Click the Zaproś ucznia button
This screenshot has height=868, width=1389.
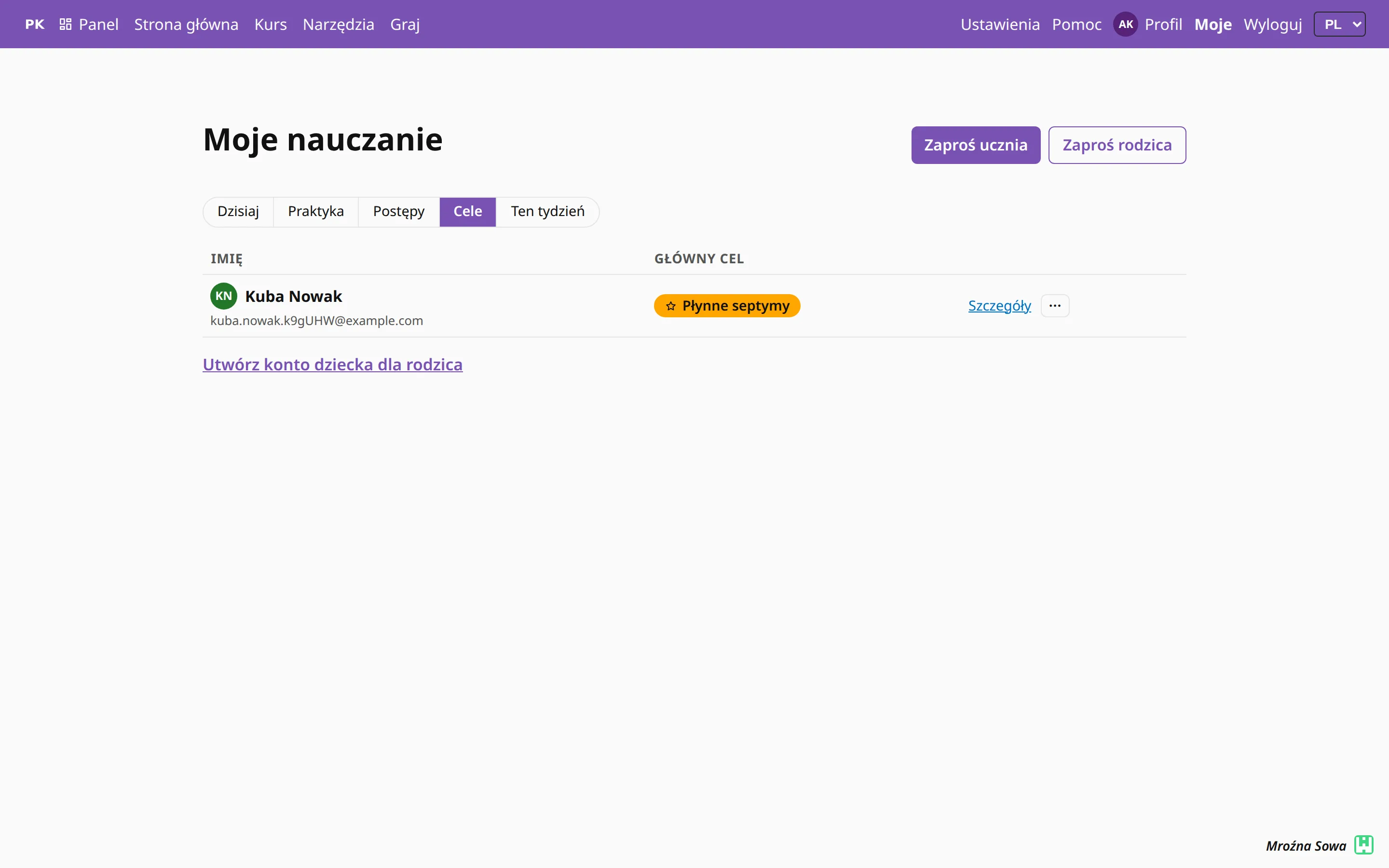pos(976,145)
